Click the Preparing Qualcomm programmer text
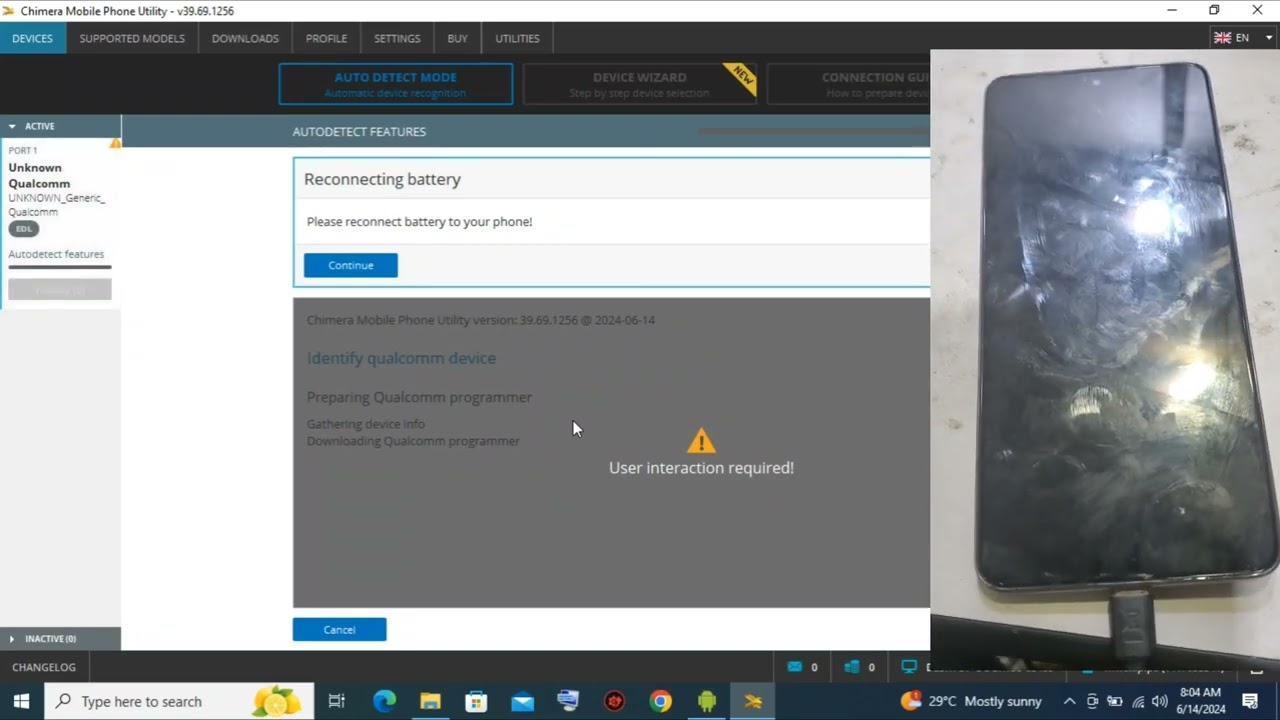The width and height of the screenshot is (1280, 720). click(x=419, y=397)
